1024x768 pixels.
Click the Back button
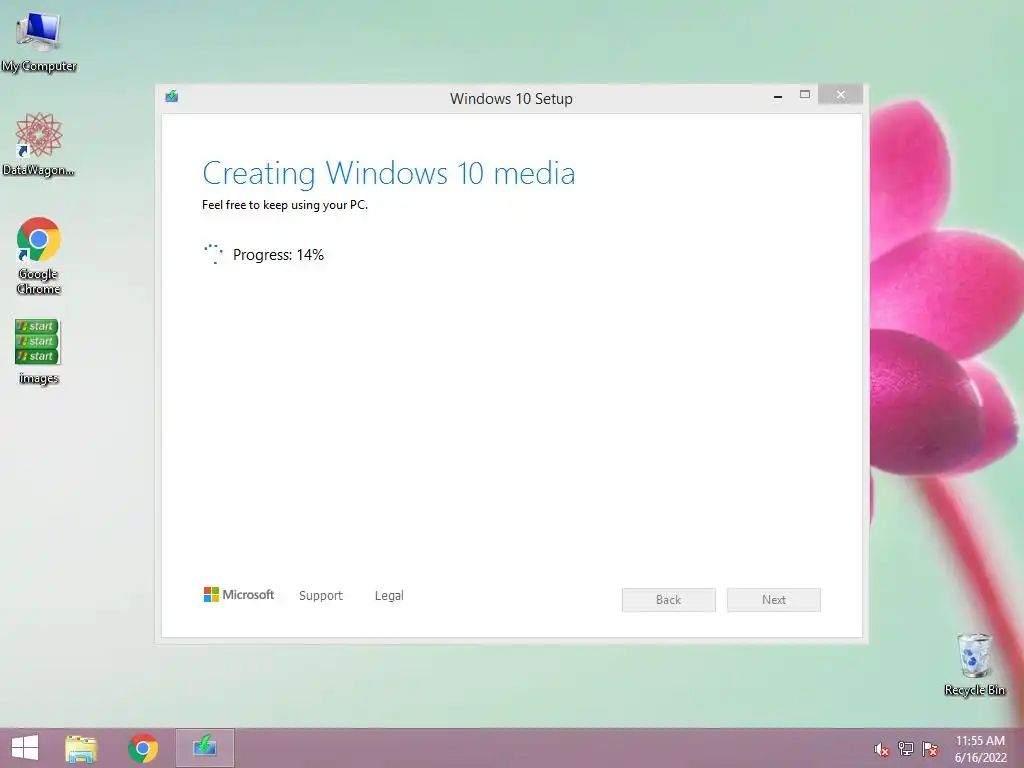[669, 600]
